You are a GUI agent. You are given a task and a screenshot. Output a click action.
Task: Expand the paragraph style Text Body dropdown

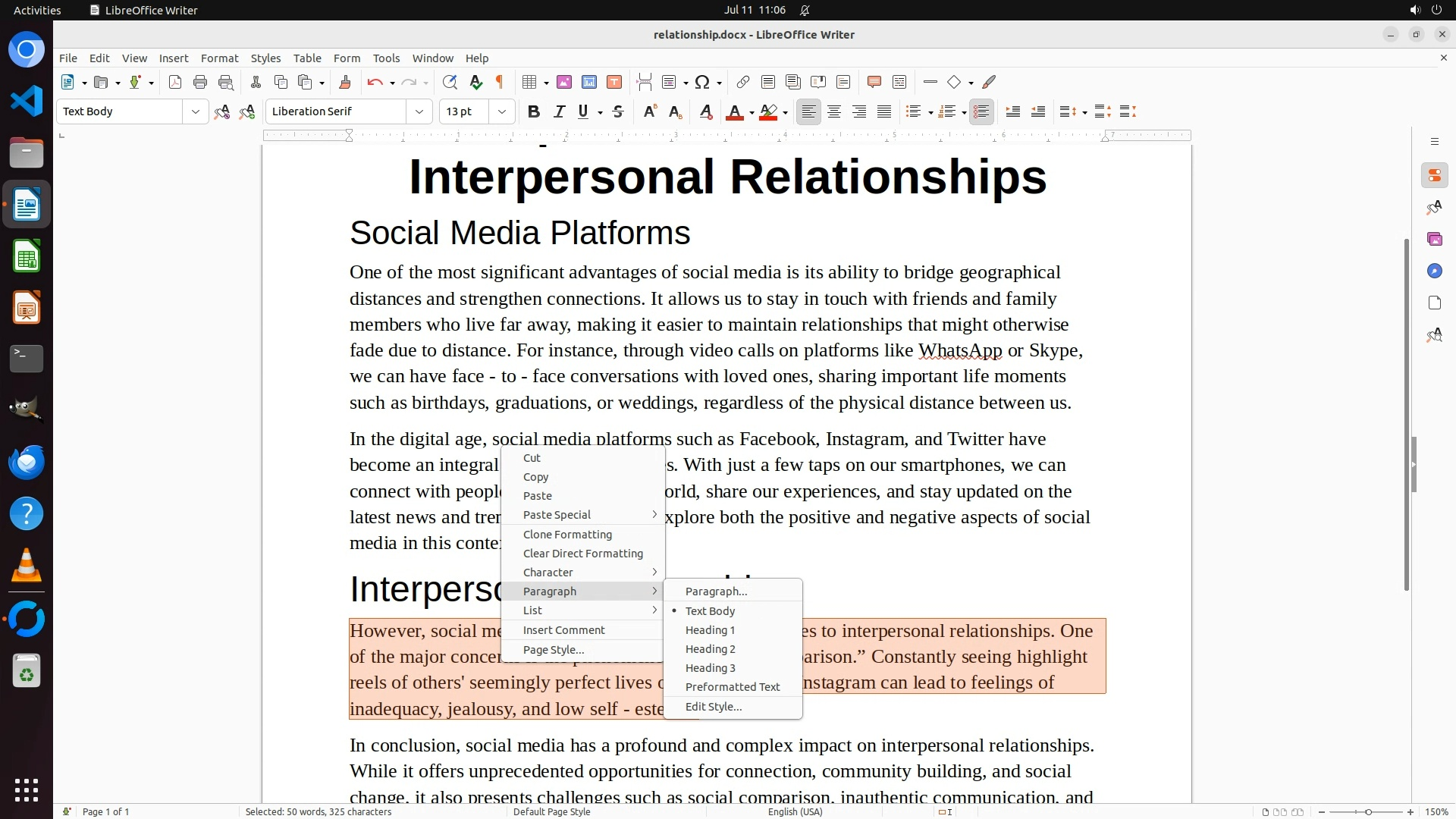(x=196, y=112)
